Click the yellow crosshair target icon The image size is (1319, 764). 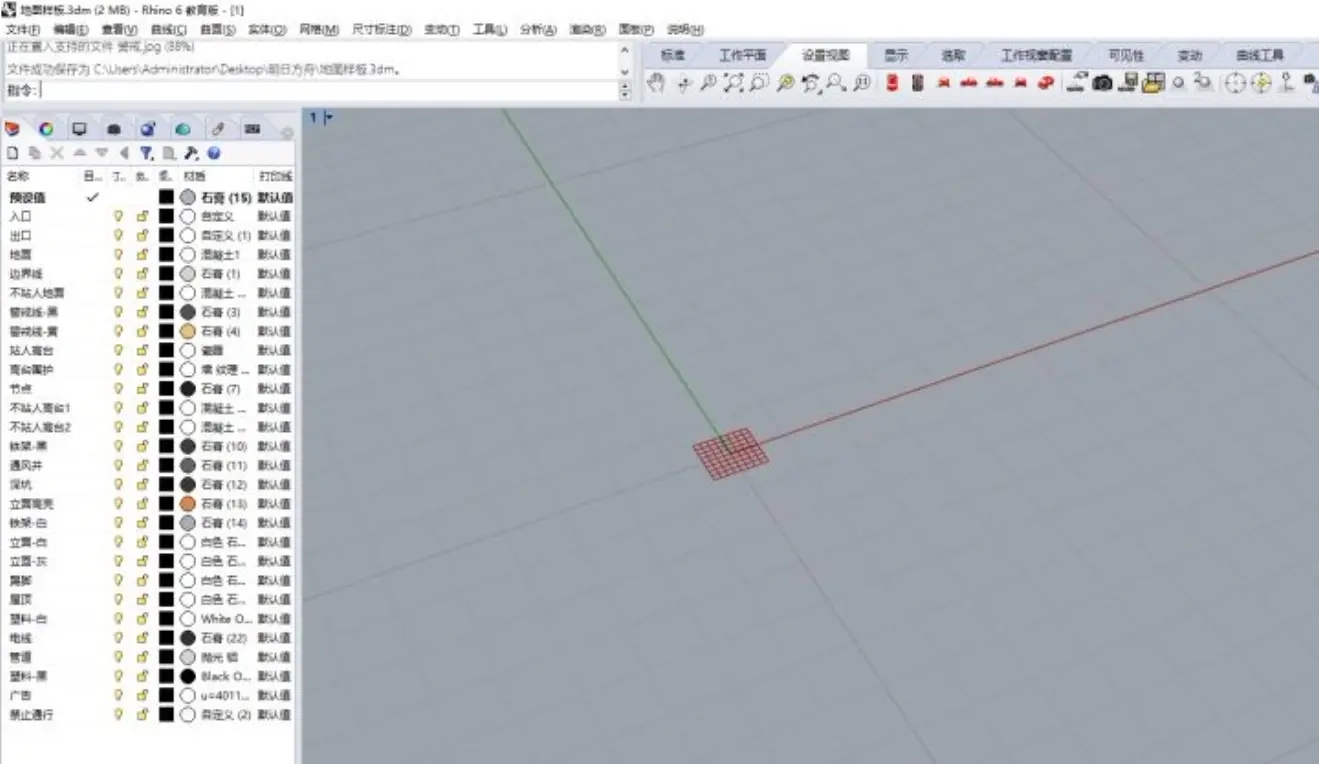click(1260, 84)
